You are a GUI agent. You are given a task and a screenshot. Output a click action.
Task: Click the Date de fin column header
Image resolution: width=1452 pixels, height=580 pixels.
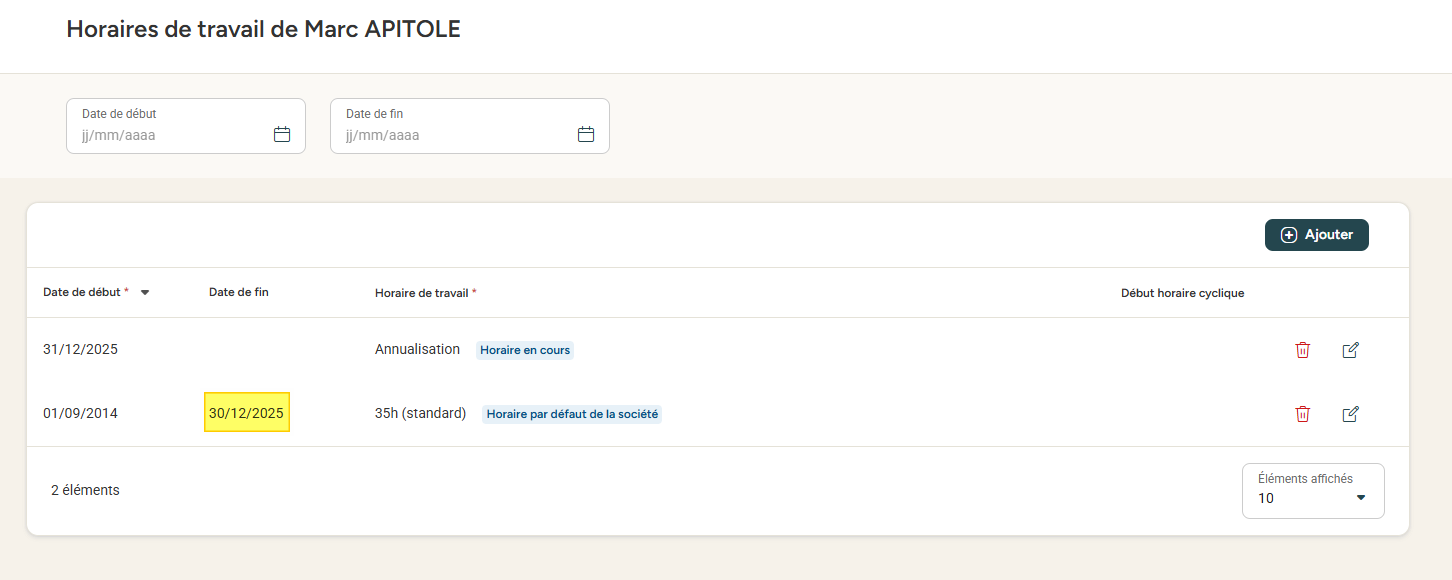coord(239,293)
